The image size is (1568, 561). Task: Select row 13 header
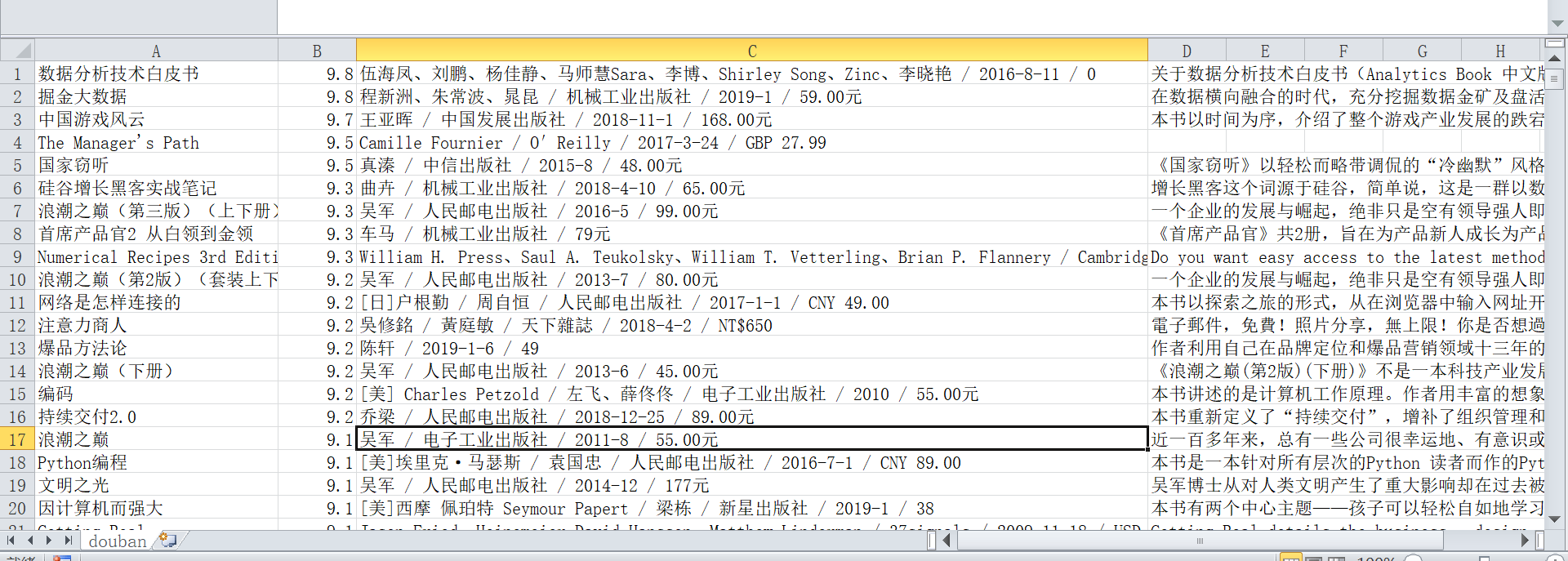point(17,348)
